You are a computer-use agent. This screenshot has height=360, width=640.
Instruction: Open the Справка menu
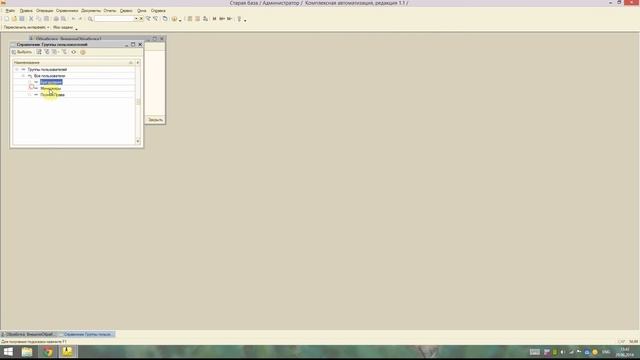[x=158, y=11]
